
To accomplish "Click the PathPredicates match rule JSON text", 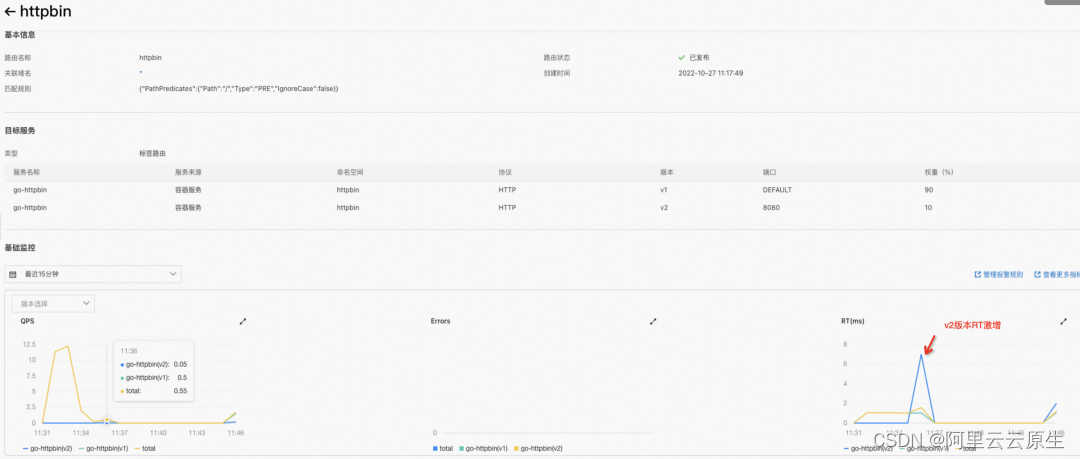I will (x=238, y=89).
